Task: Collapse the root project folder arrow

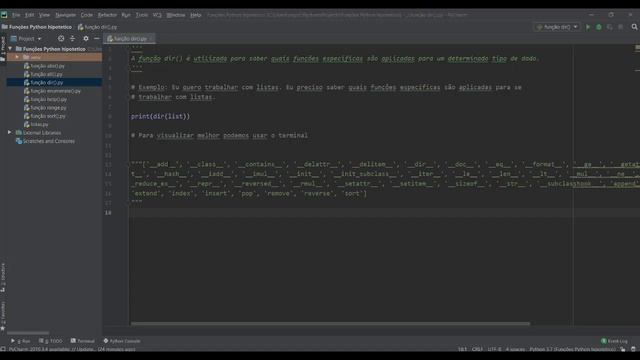Action: pyautogui.click(x=10, y=49)
